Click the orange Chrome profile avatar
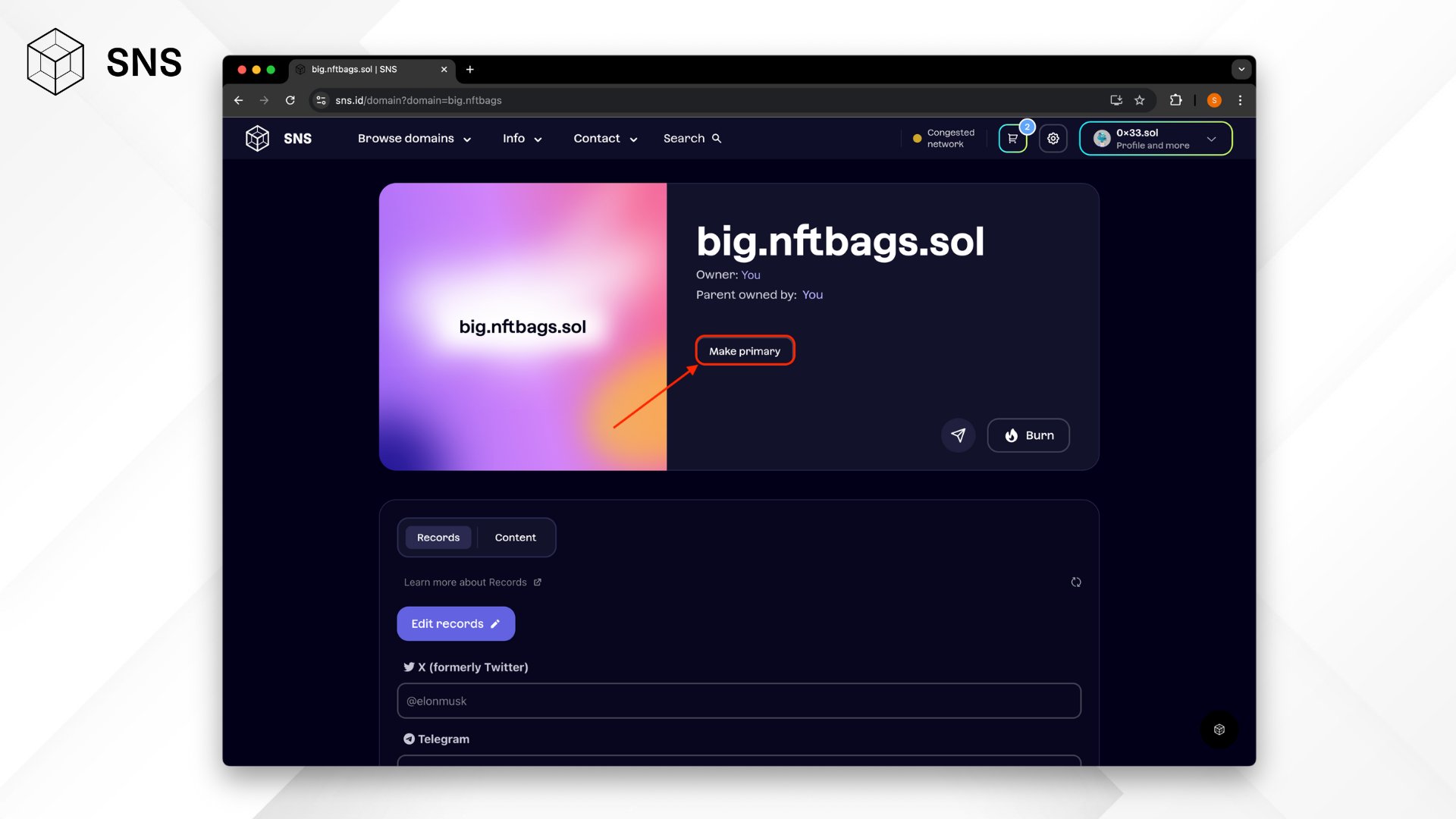The height and width of the screenshot is (819, 1456). coord(1214,100)
